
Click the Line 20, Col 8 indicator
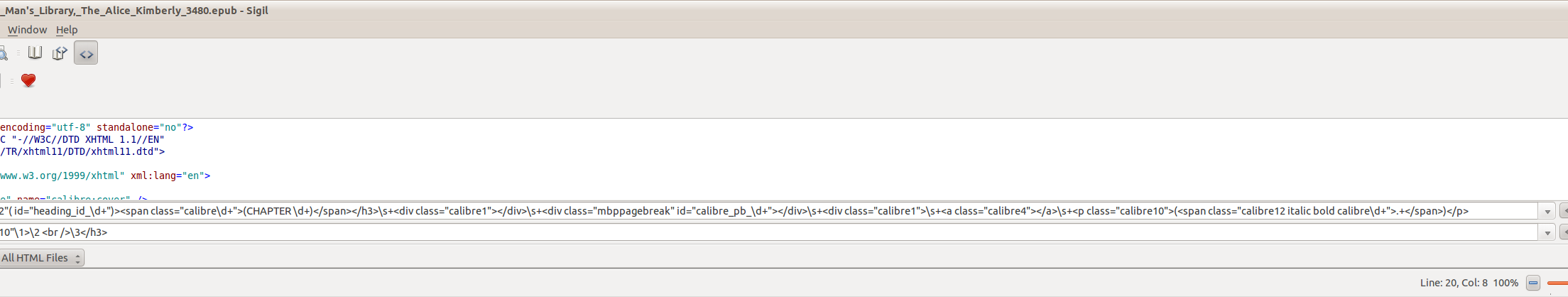point(1454,283)
